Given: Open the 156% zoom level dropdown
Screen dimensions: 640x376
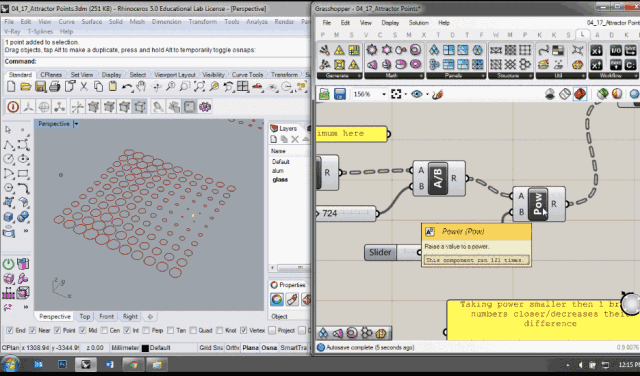Looking at the screenshot, I should click(384, 94).
